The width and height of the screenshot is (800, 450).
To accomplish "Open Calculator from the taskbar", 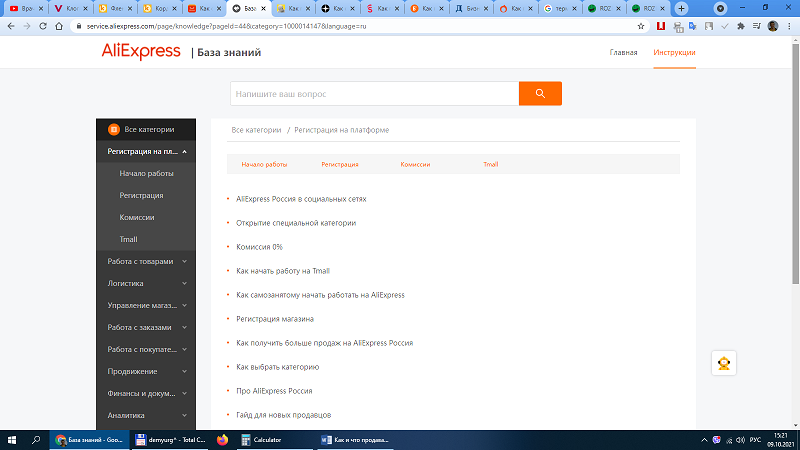I will 274,440.
